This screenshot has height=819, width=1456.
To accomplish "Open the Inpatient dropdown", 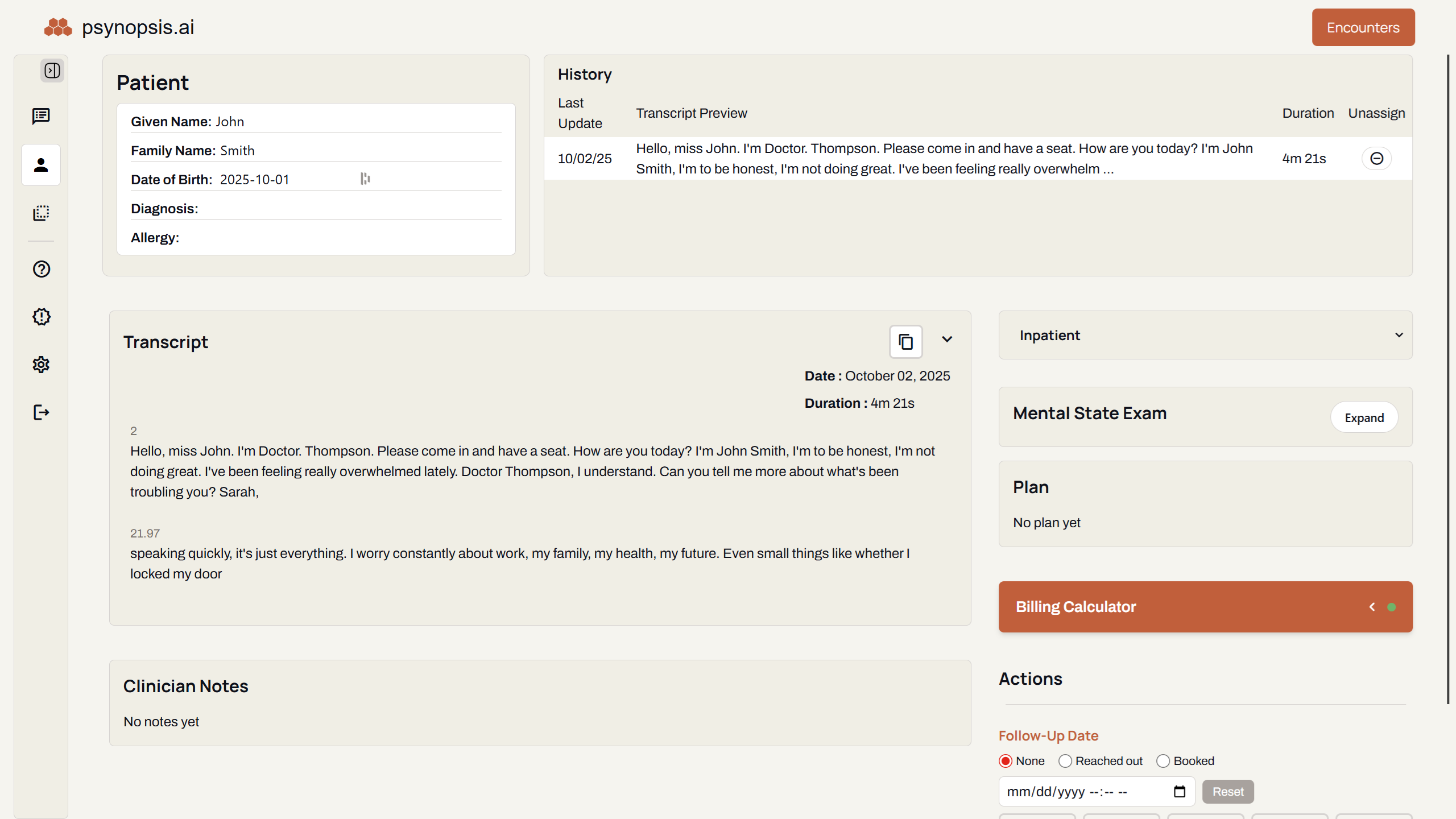I will pos(1399,335).
